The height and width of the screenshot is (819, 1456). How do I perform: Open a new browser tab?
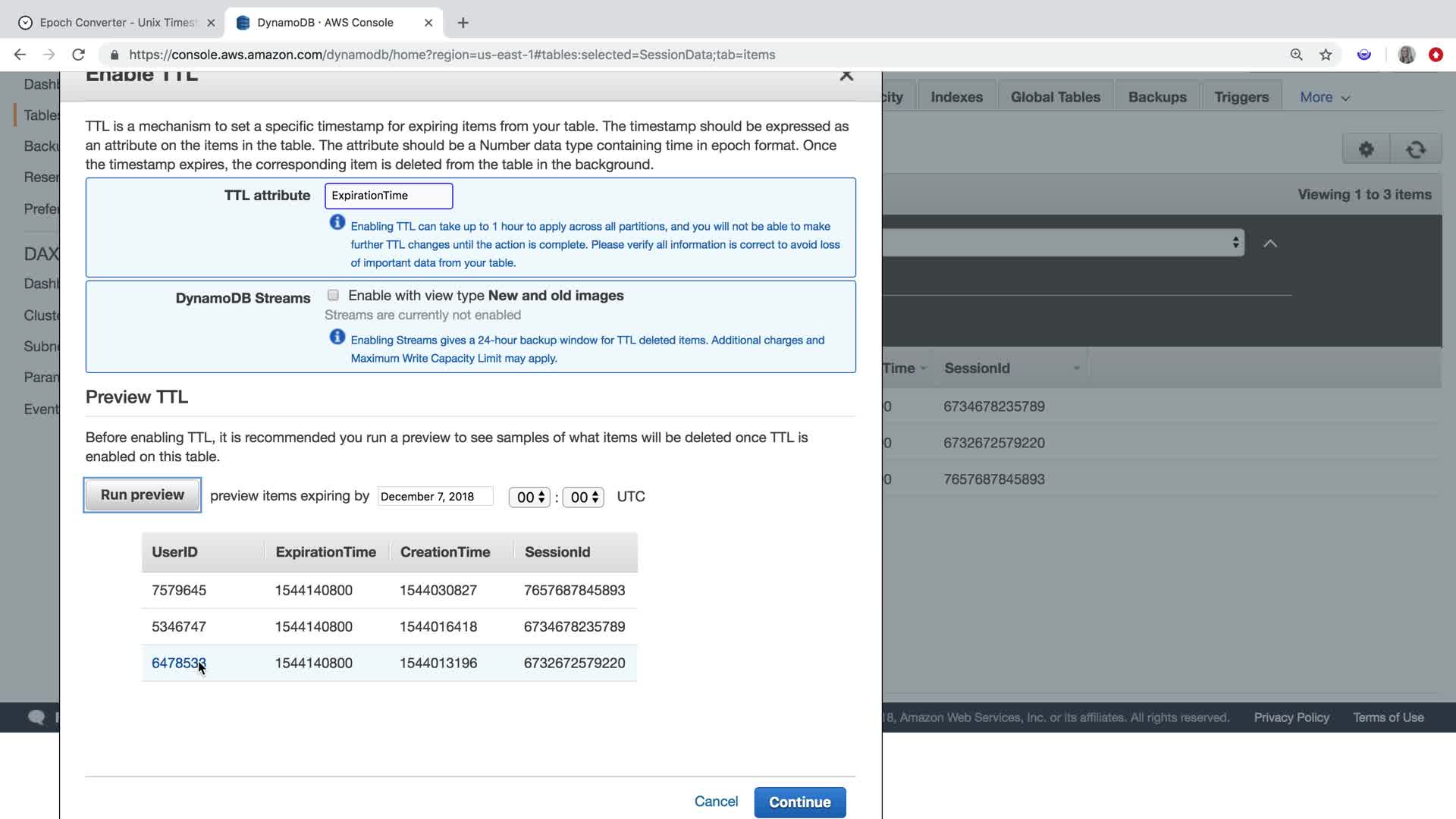(463, 23)
